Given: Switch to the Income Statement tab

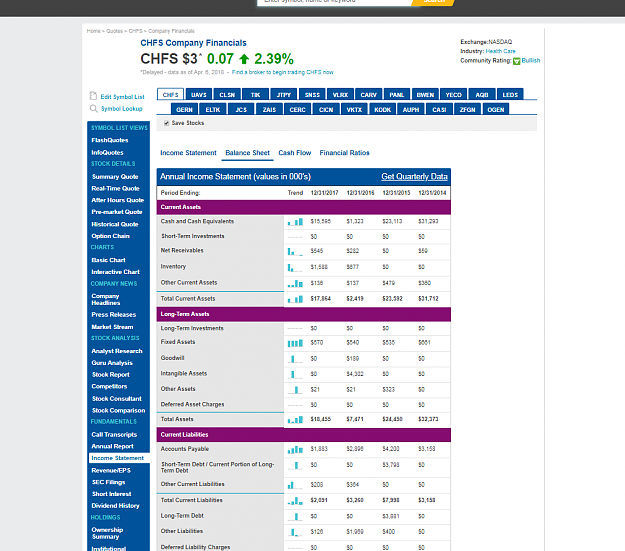Looking at the screenshot, I should (x=188, y=153).
